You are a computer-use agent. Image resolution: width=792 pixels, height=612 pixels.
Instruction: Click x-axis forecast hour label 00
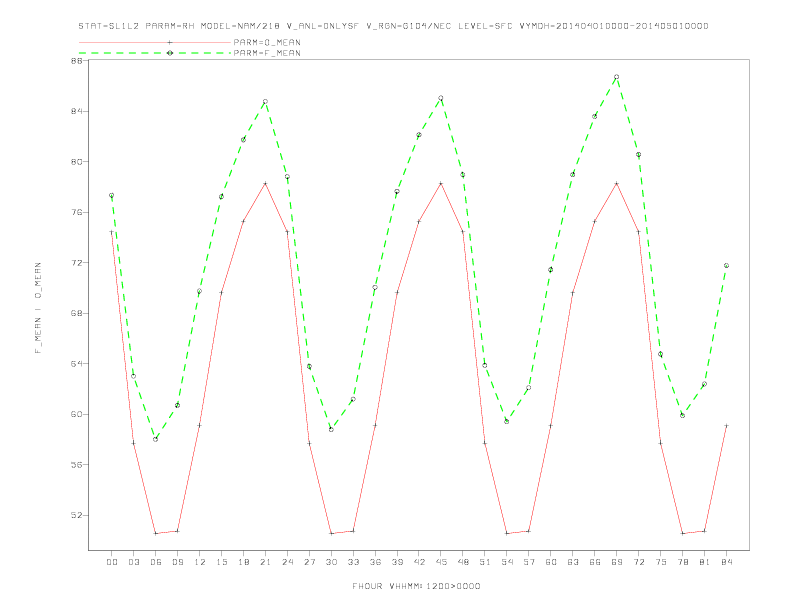click(112, 562)
